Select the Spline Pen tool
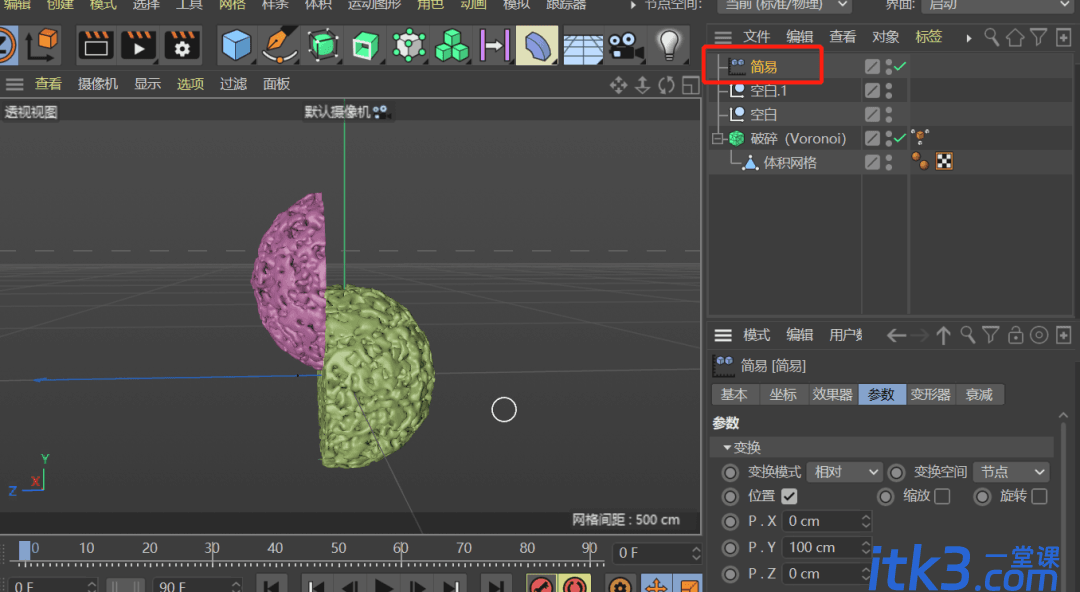 [x=279, y=45]
